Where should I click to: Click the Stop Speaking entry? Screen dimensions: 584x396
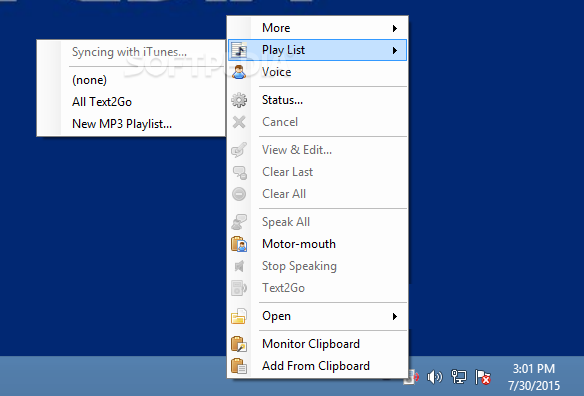(x=317, y=266)
